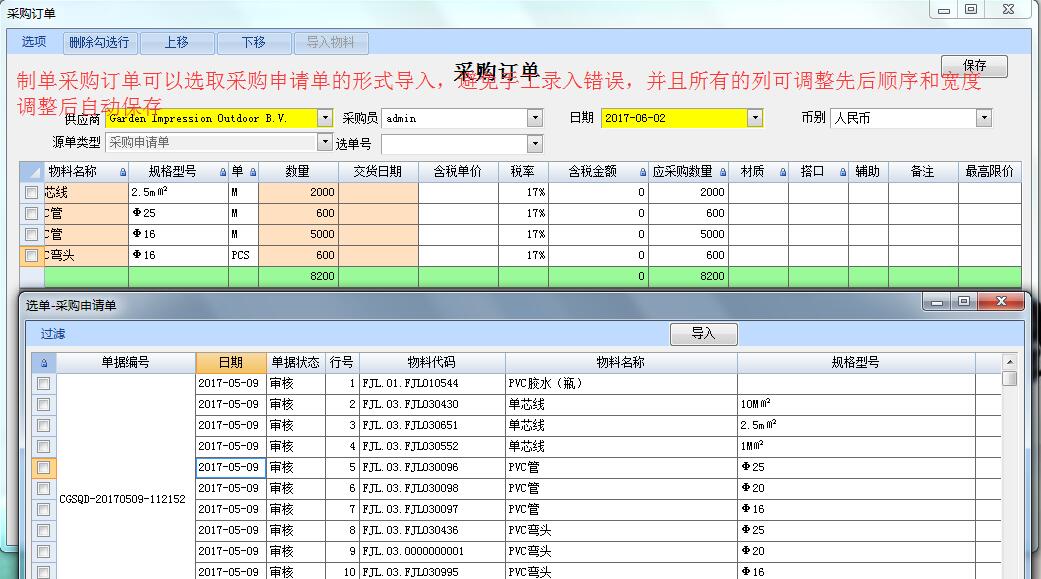1041x579 pixels.
Task: Maximize the 选单-采购申请单 window
Action: point(964,301)
